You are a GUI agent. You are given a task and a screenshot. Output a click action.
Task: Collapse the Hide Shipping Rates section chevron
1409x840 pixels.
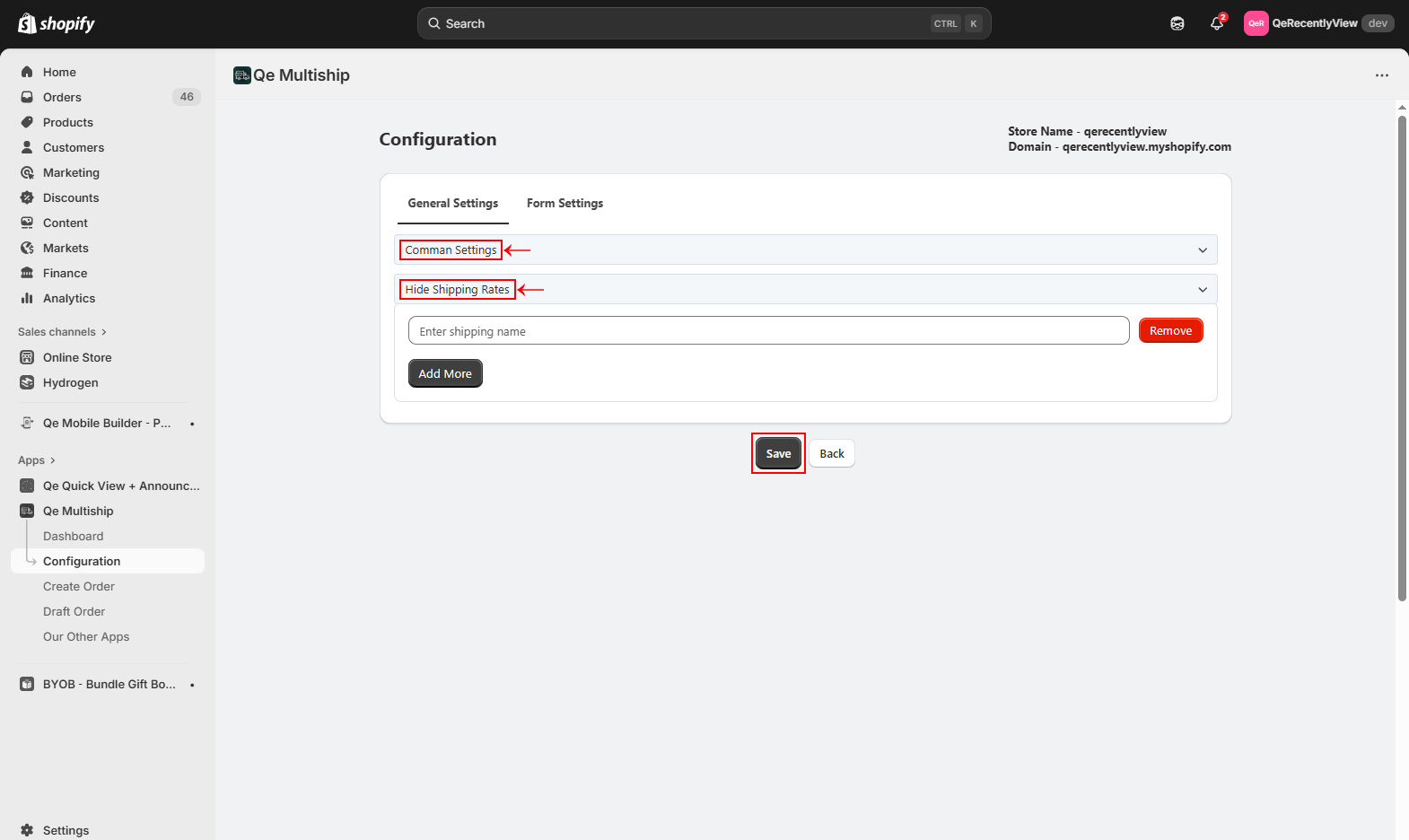(x=1203, y=290)
